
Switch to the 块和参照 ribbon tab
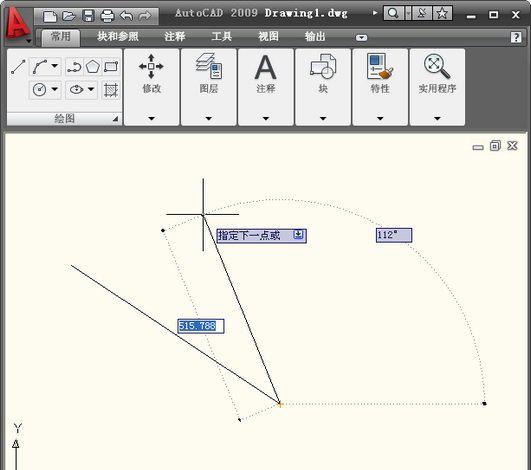[118, 37]
